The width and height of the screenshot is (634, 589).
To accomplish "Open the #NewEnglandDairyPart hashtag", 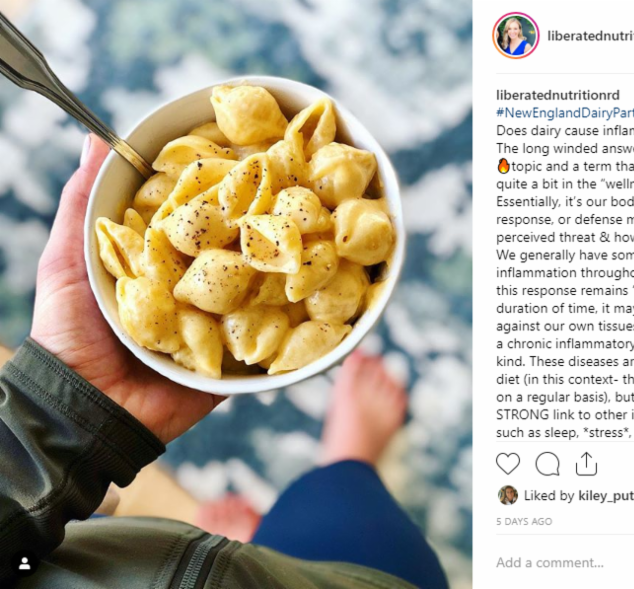I will click(x=565, y=113).
